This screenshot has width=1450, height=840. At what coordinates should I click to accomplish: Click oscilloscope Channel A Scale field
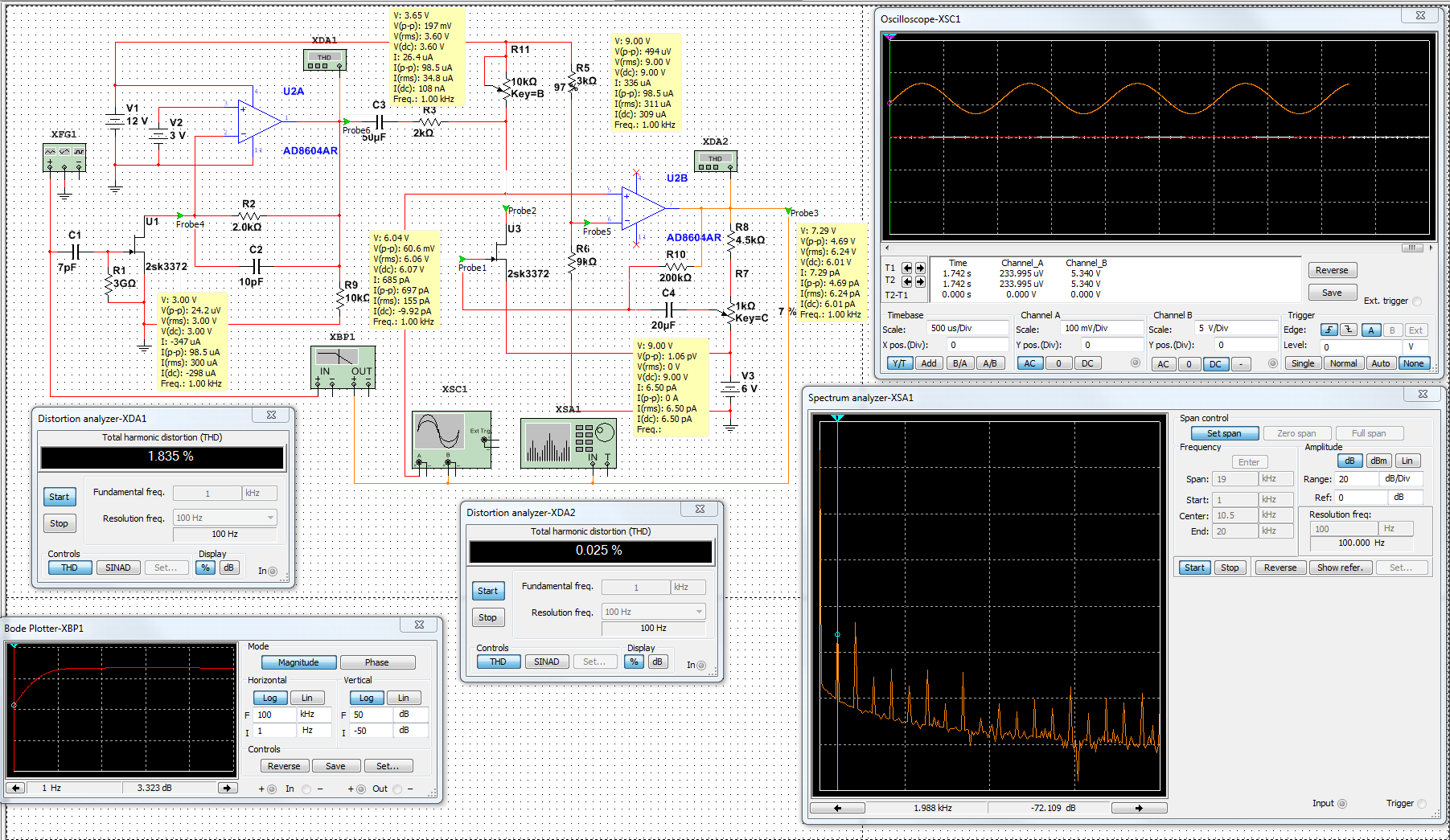click(1101, 328)
